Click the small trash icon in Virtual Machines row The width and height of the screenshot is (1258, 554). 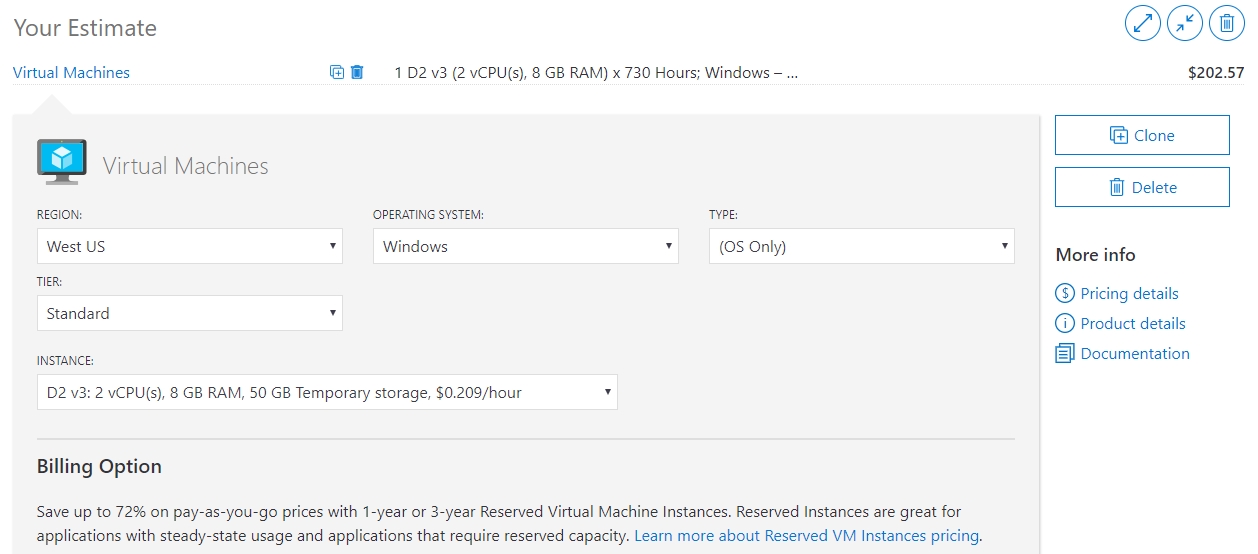coord(357,72)
